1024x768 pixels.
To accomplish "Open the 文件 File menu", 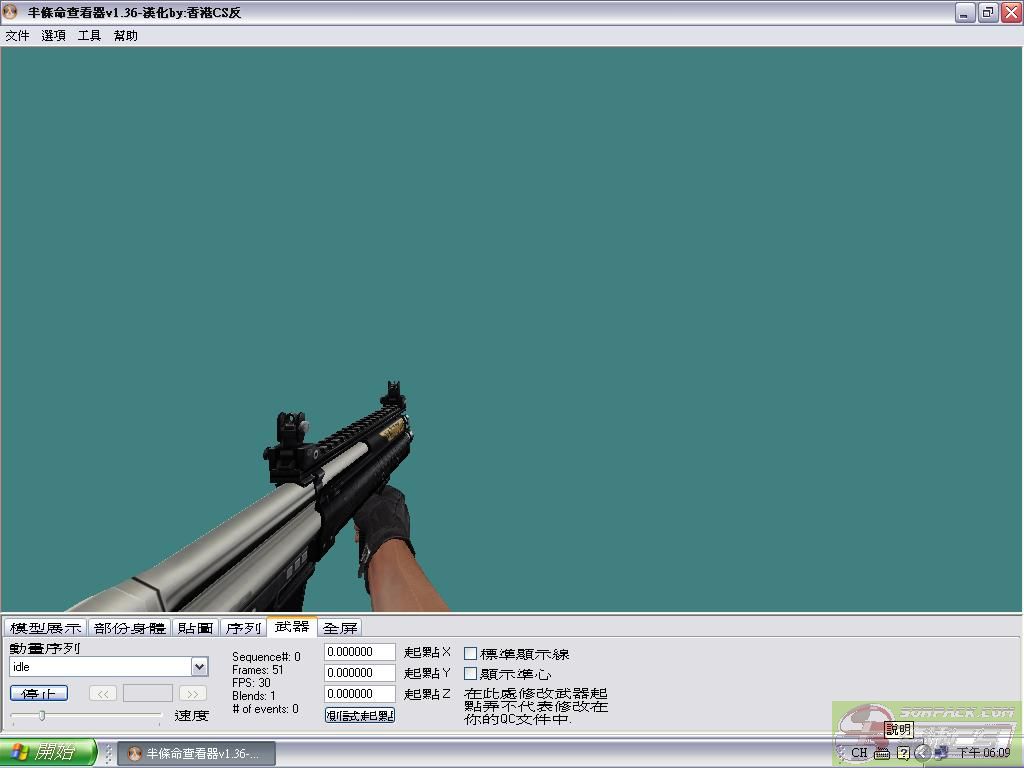I will pos(17,36).
